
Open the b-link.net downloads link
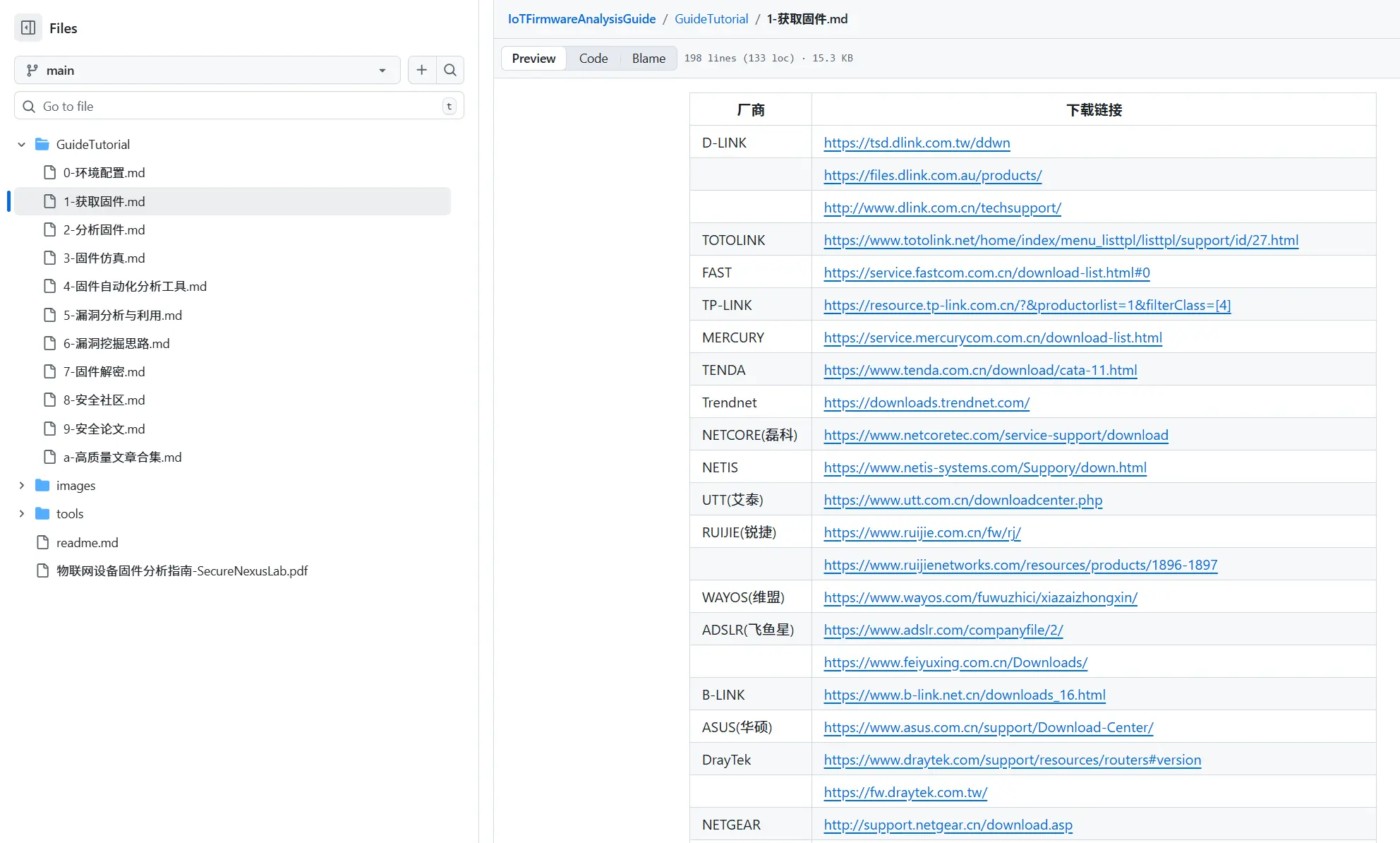point(965,695)
